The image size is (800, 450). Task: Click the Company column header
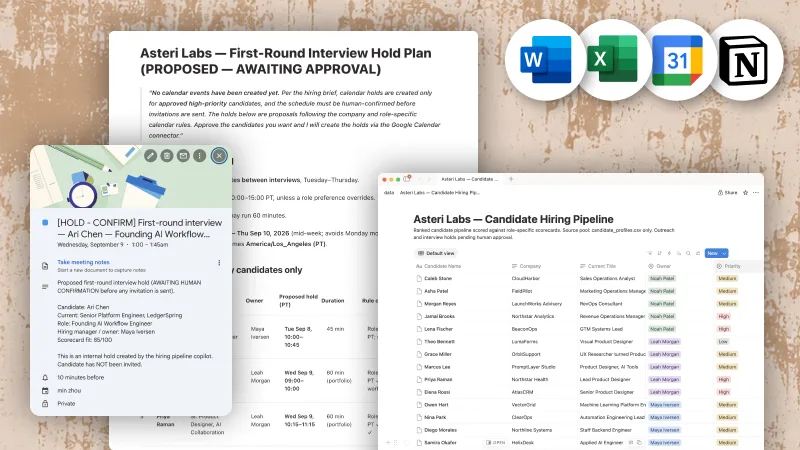[x=526, y=266]
